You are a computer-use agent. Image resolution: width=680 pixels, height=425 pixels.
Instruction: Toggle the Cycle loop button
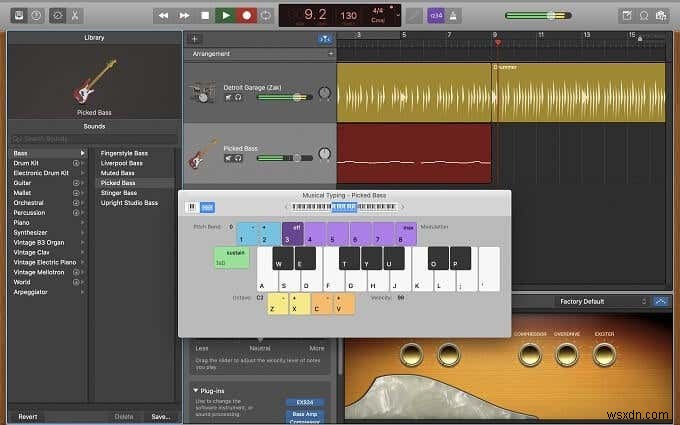click(266, 16)
